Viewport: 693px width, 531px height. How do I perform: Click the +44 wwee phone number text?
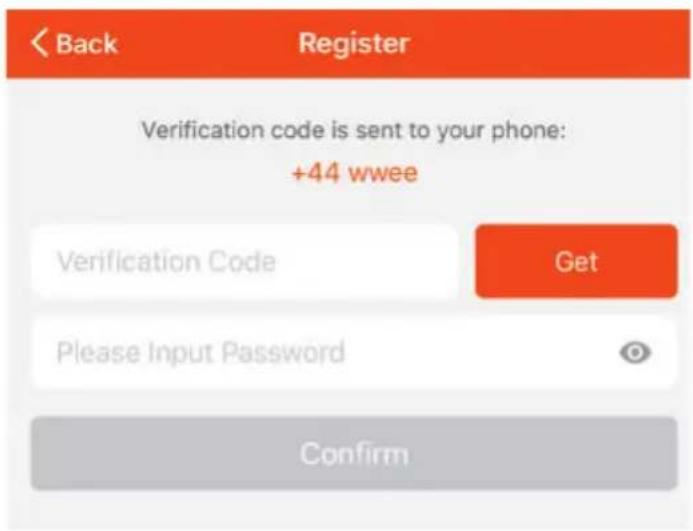tap(355, 172)
